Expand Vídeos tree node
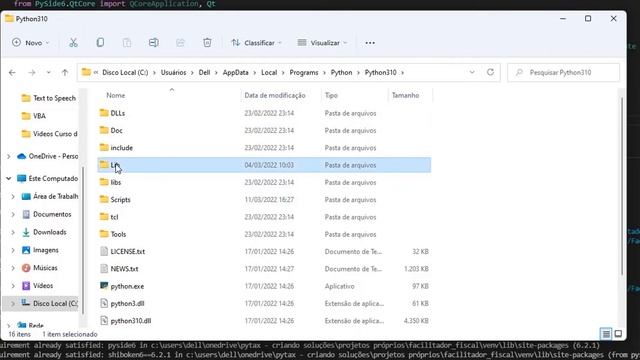640x360 pixels. (x=13, y=286)
